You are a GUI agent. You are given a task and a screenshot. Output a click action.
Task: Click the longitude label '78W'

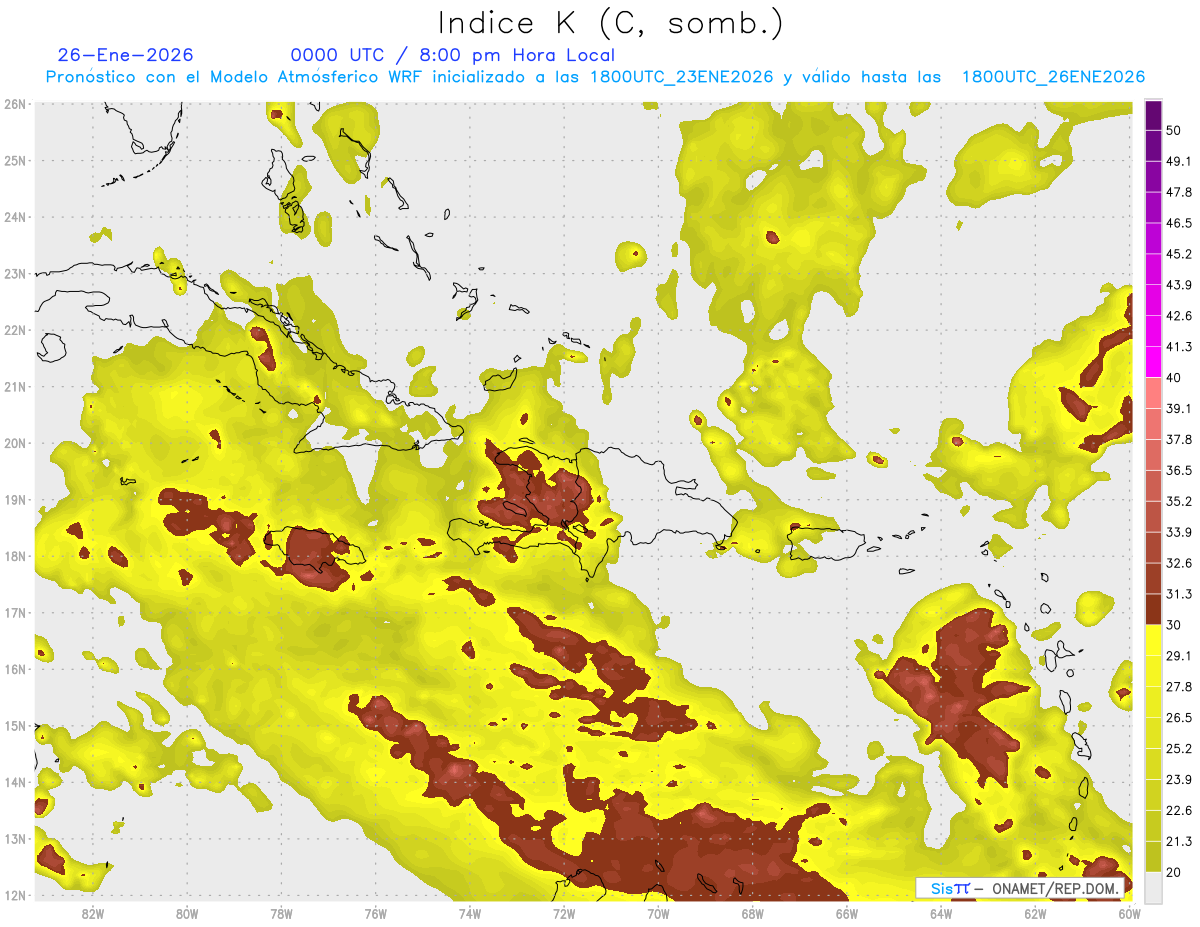tap(281, 913)
